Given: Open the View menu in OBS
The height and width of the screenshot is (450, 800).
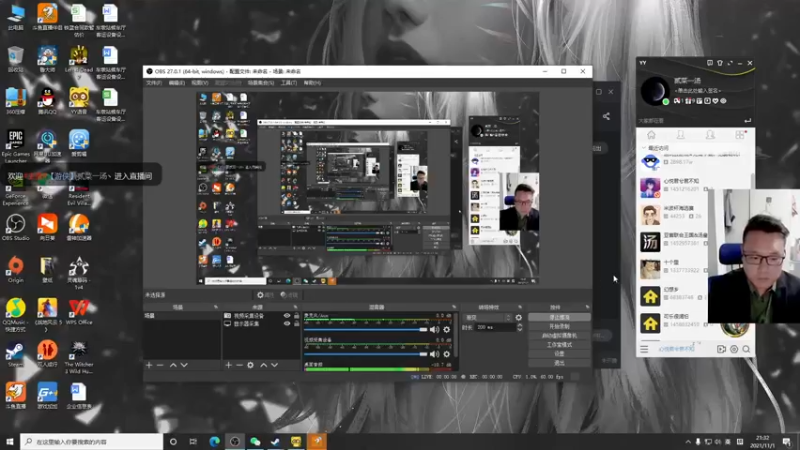Looking at the screenshot, I should pyautogui.click(x=199, y=83).
